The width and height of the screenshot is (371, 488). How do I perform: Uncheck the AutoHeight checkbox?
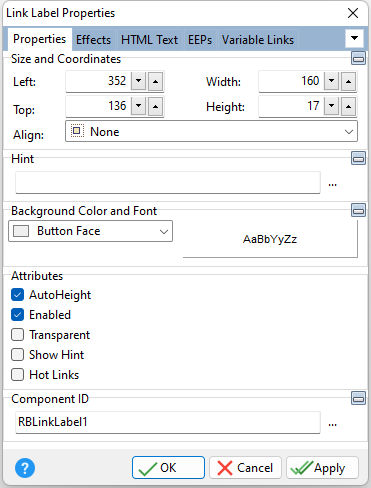pyautogui.click(x=17, y=295)
